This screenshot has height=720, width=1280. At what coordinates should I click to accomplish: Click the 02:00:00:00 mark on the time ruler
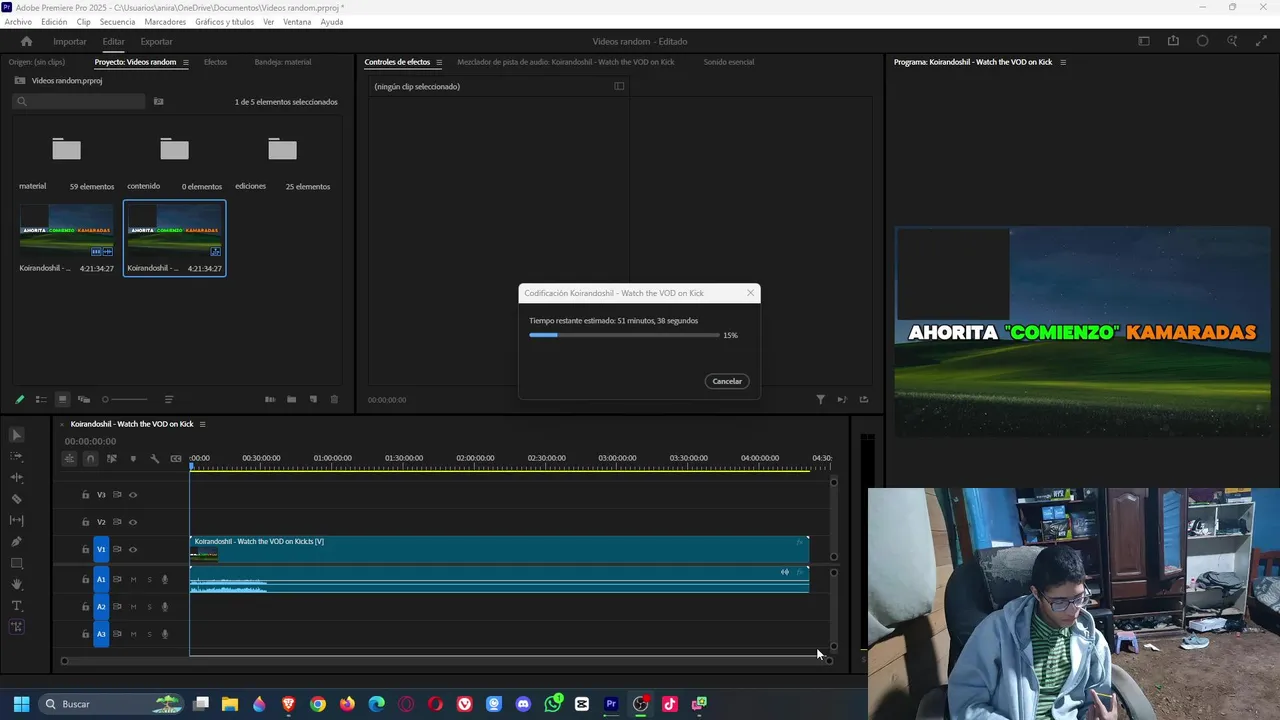475,458
